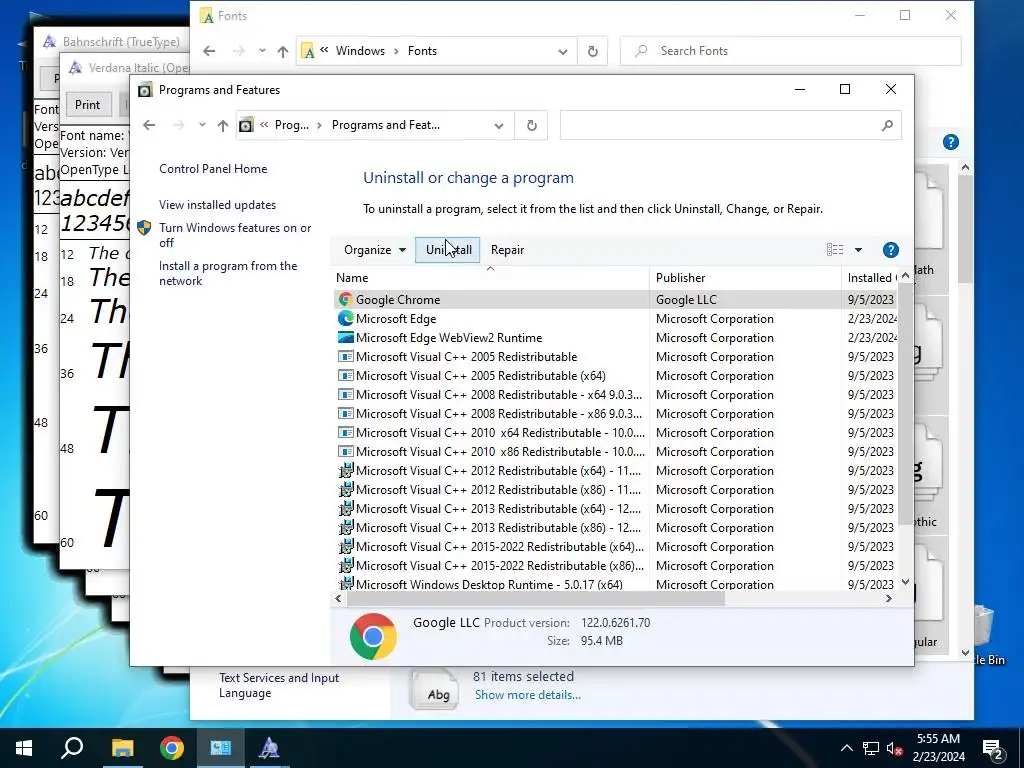This screenshot has width=1024, height=768.
Task: Open the notification center icon
Action: click(992, 749)
